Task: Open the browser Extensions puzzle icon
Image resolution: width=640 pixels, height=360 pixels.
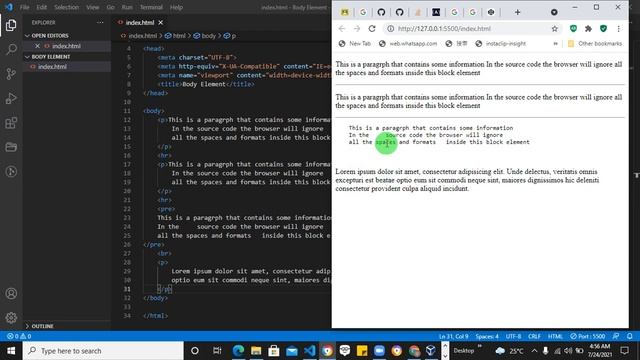Action: [x=588, y=29]
